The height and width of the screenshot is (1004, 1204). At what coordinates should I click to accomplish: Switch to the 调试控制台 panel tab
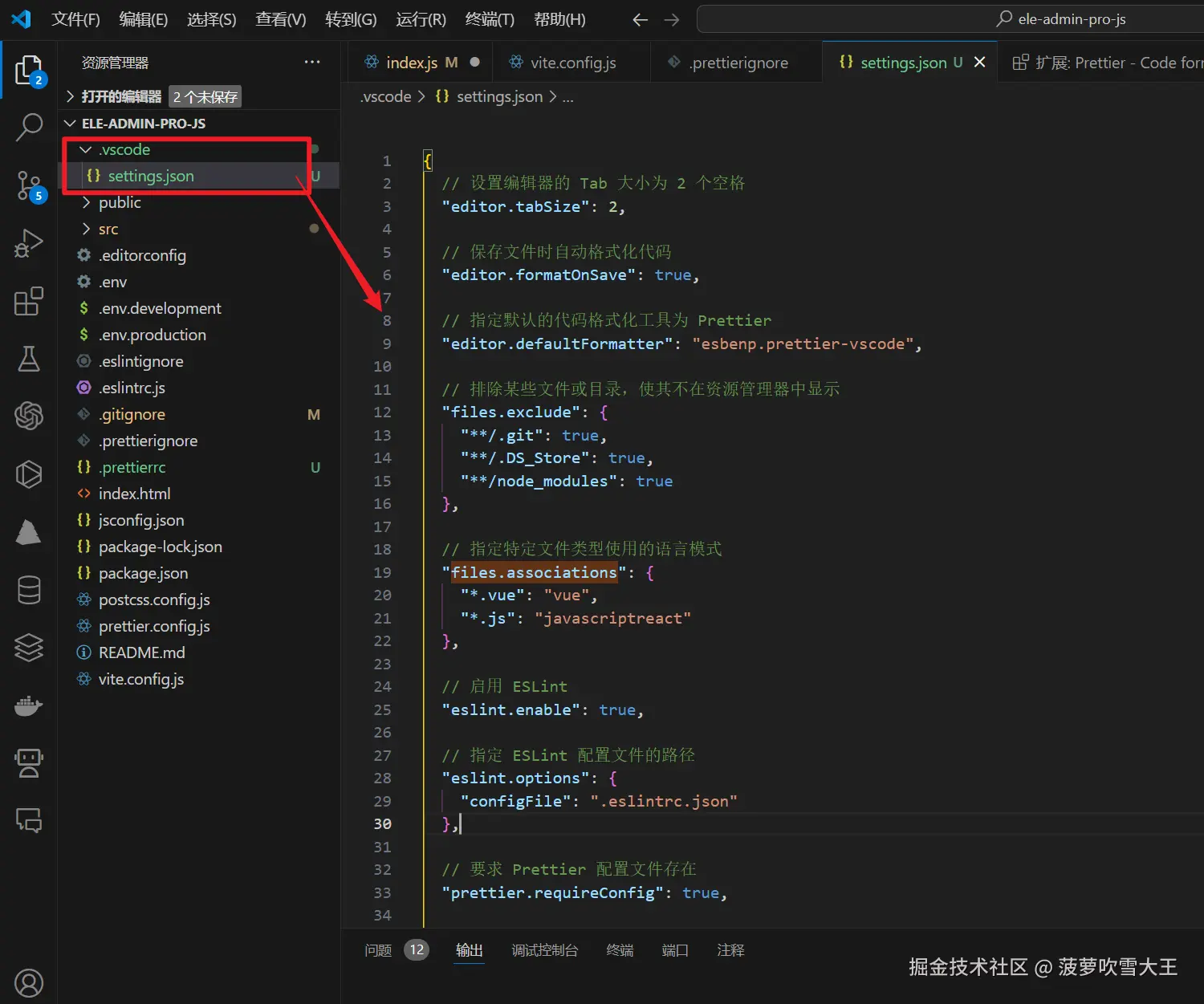(x=544, y=950)
